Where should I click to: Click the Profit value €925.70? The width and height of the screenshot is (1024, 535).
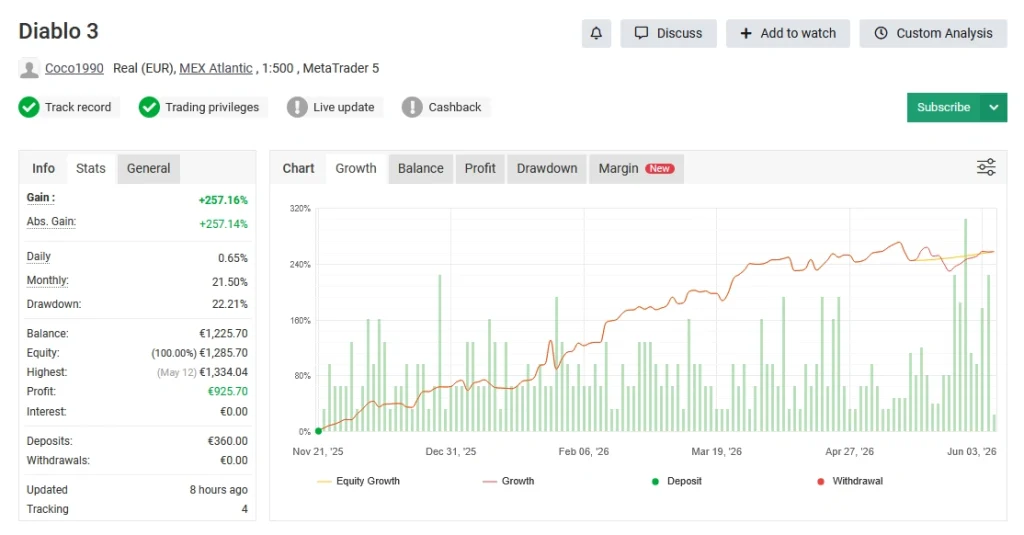point(228,392)
